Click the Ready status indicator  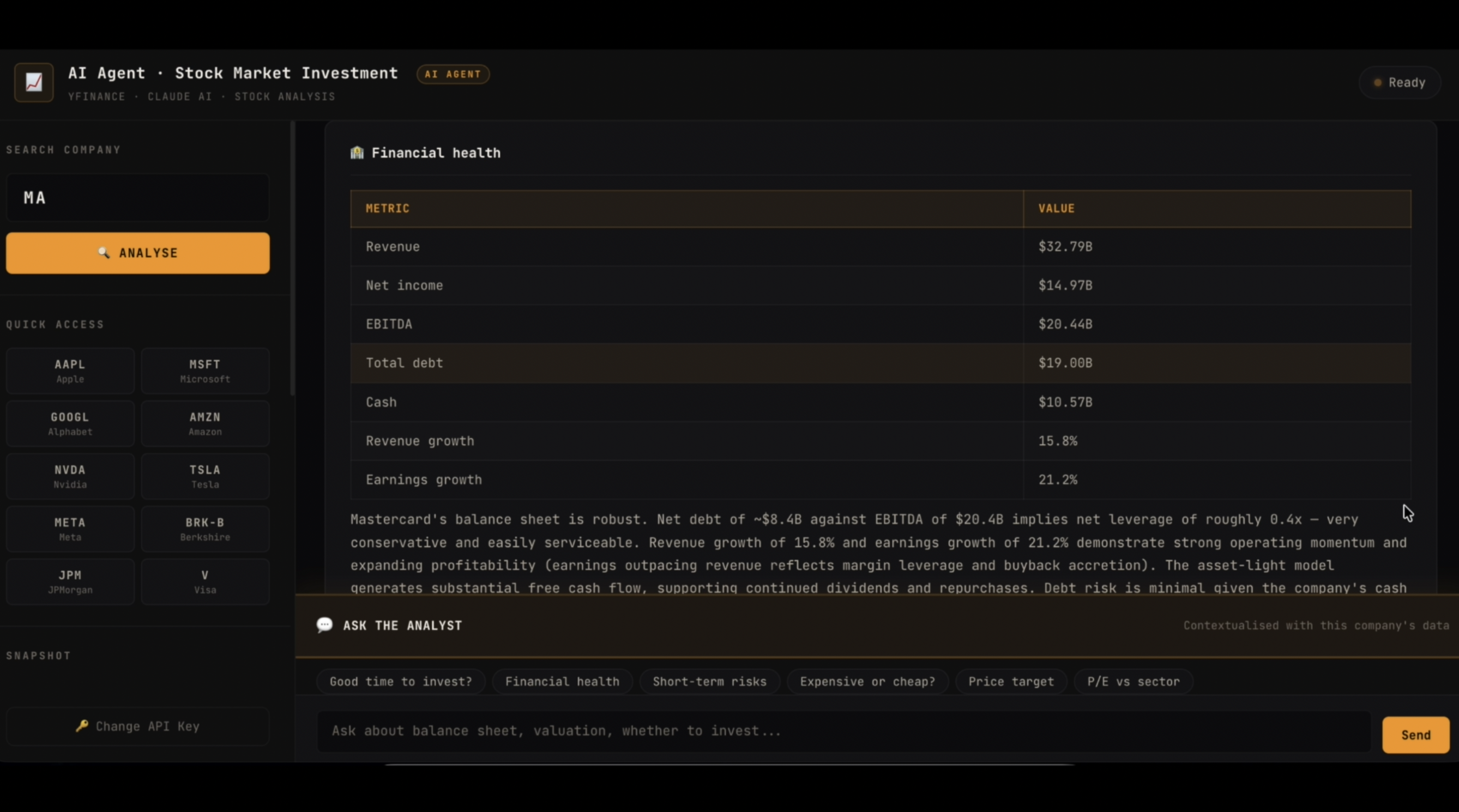point(1400,83)
